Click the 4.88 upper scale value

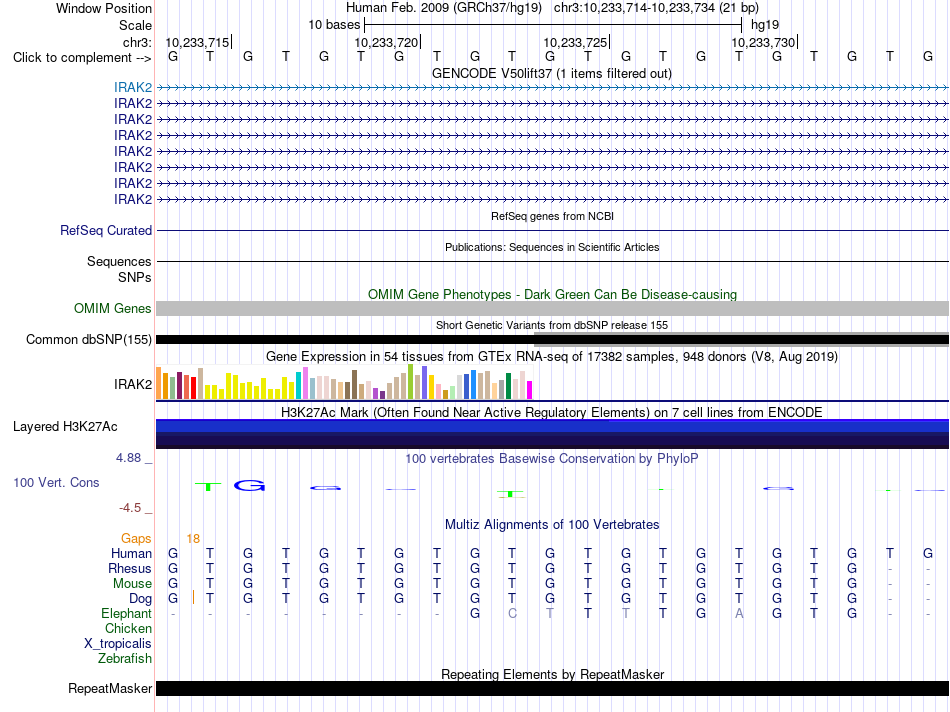pos(128,457)
